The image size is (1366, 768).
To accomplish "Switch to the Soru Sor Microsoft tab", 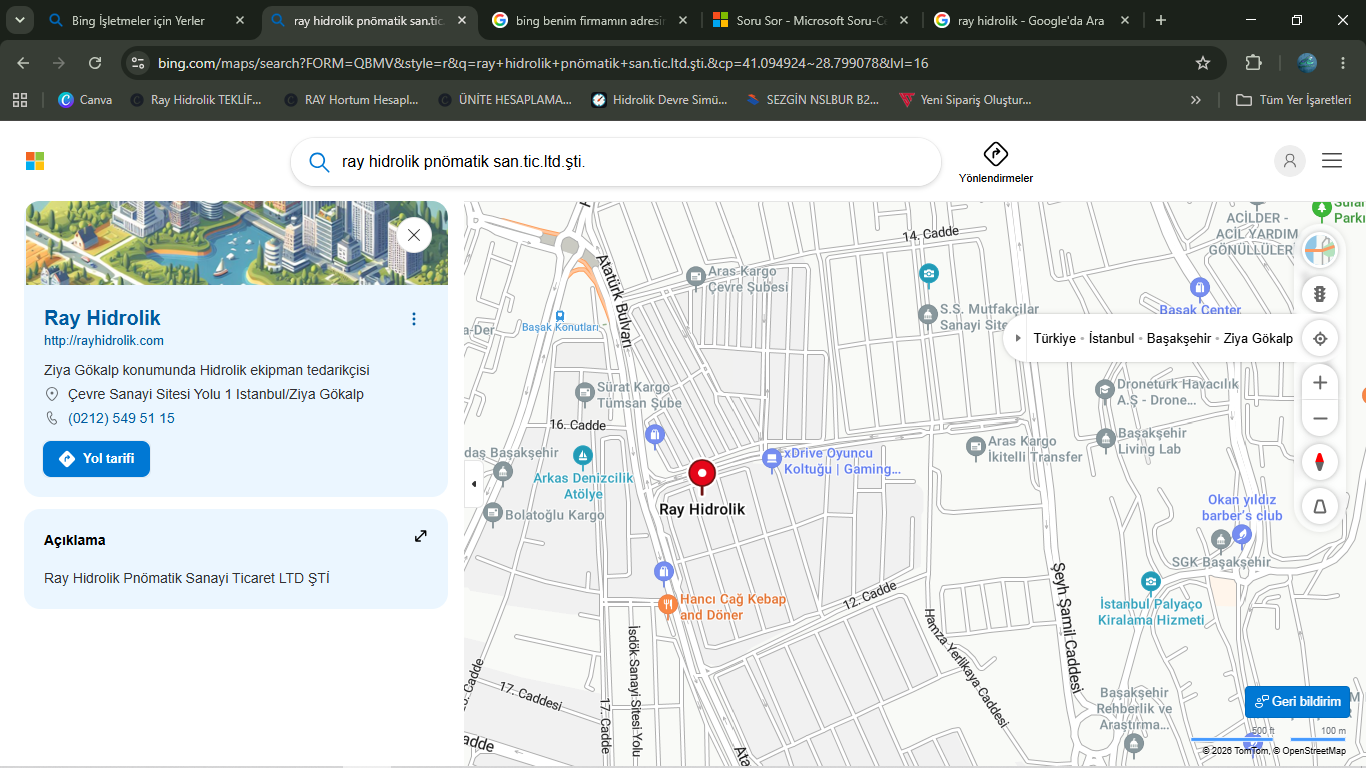I will coord(810,20).
